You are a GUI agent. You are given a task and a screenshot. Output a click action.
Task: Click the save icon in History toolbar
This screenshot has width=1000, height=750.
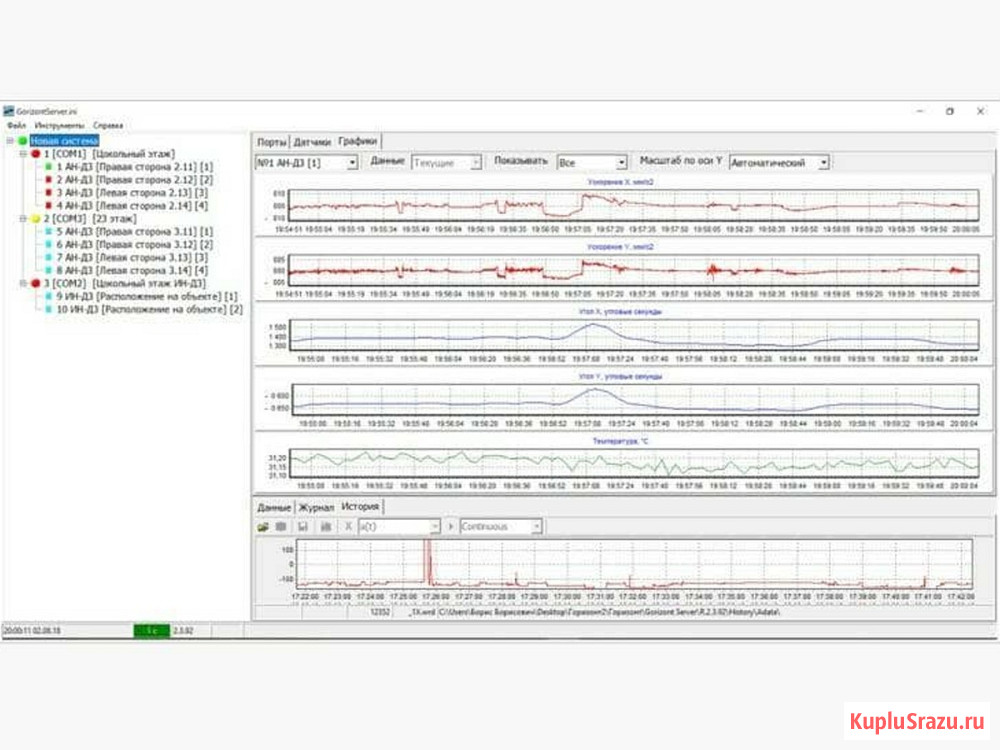pyautogui.click(x=301, y=526)
